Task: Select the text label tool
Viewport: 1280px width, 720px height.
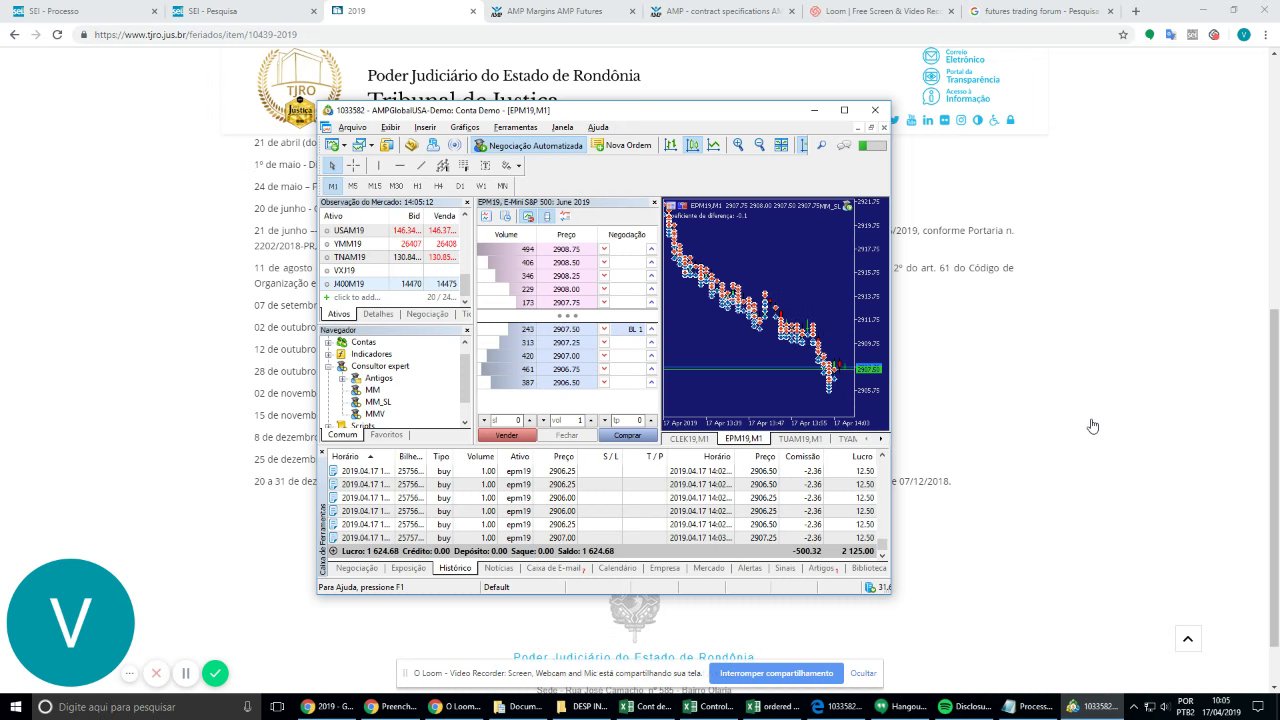Action: 485,165
